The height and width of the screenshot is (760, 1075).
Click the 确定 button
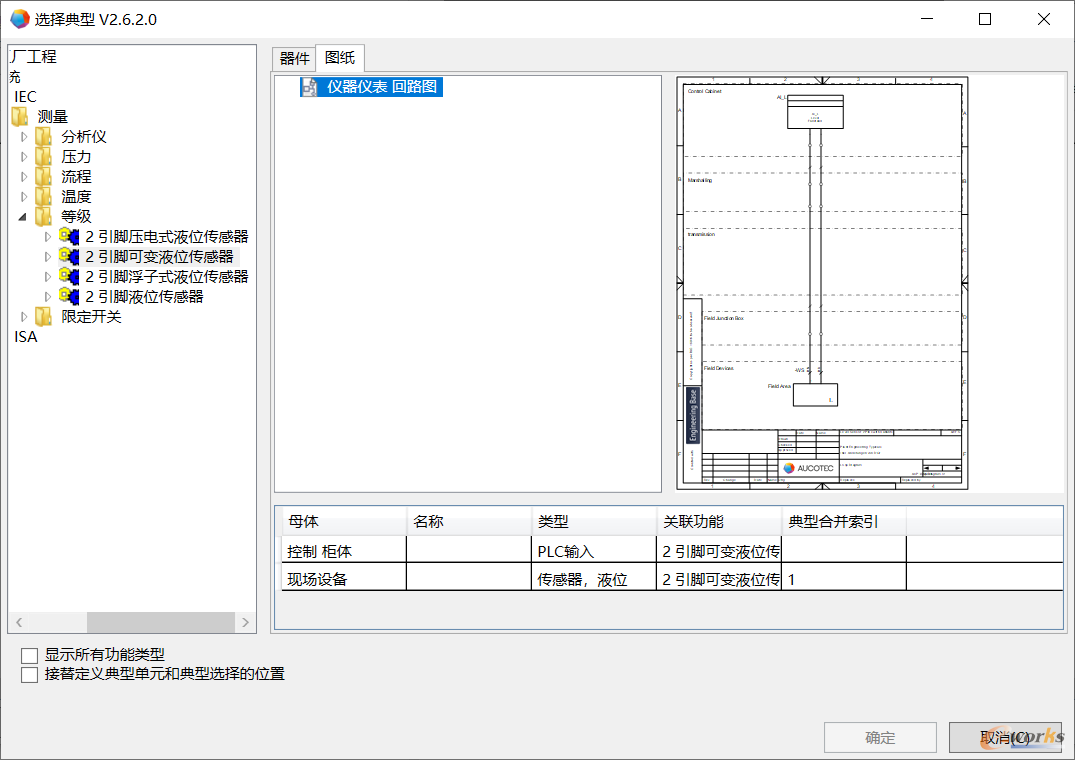click(880, 738)
